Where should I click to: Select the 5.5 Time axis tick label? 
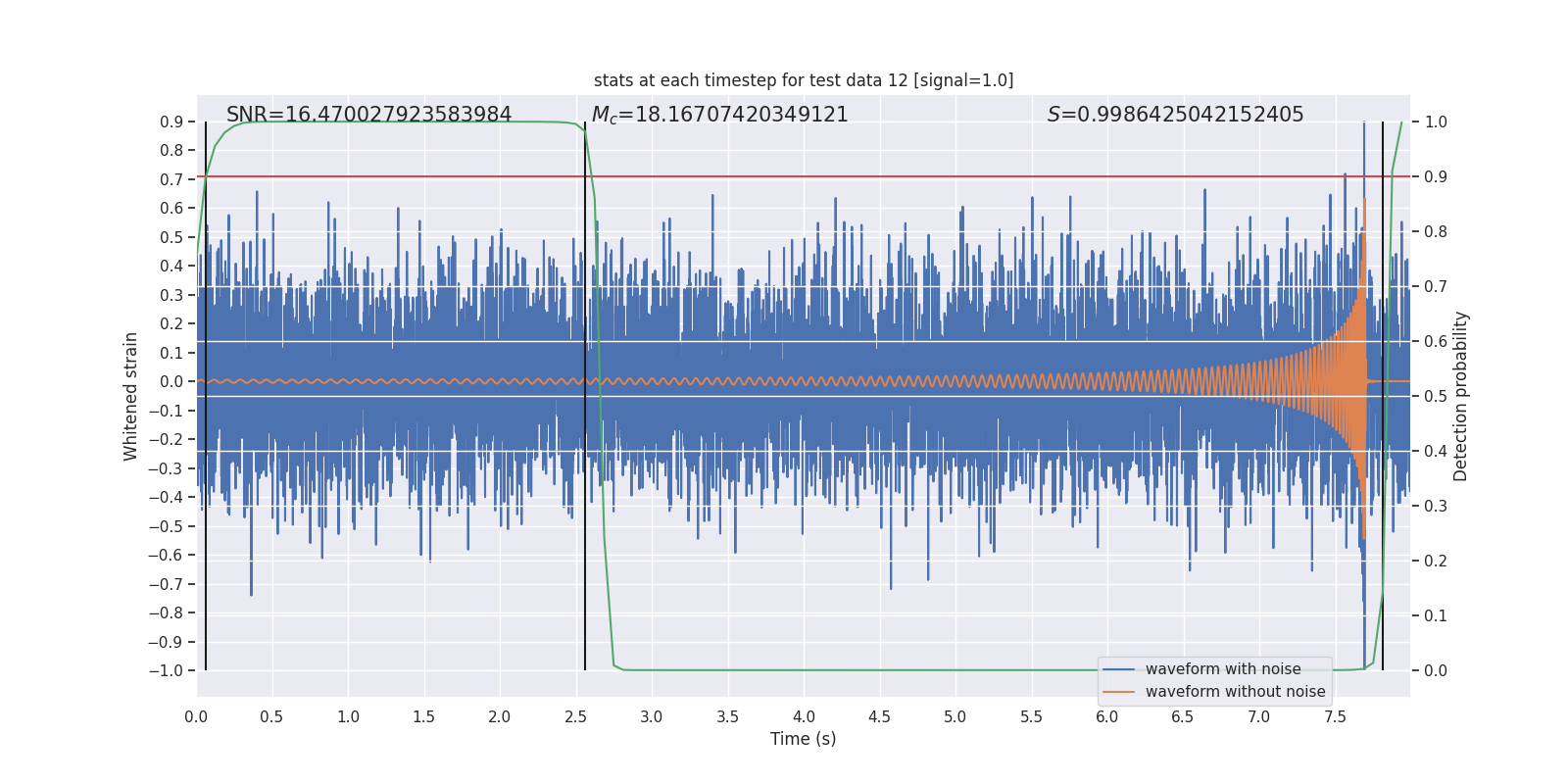[1031, 716]
